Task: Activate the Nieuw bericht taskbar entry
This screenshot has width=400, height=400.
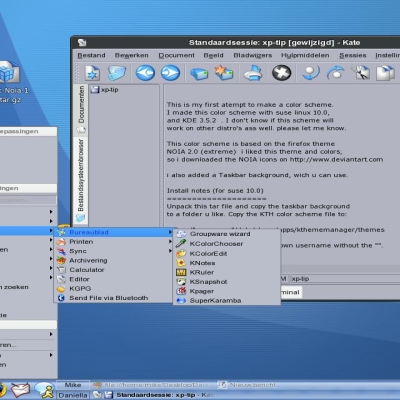Action: coord(248,385)
